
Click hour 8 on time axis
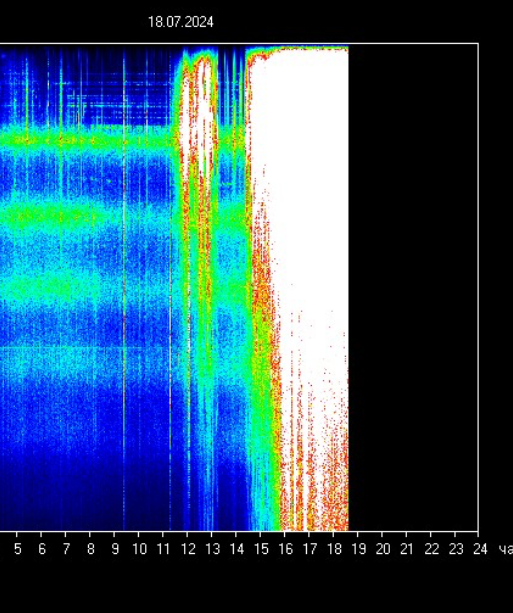91,549
